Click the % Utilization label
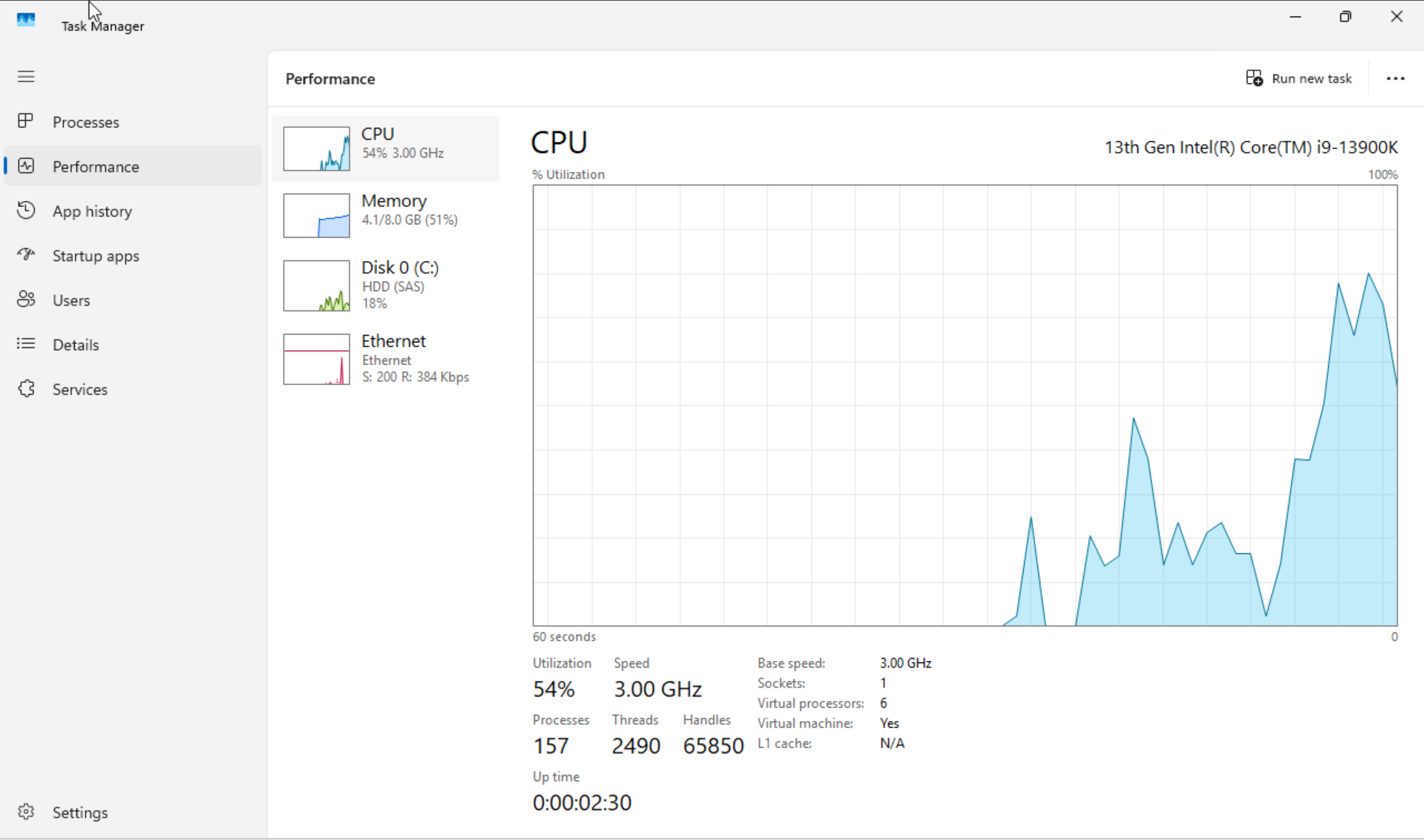The height and width of the screenshot is (840, 1424). click(x=568, y=174)
